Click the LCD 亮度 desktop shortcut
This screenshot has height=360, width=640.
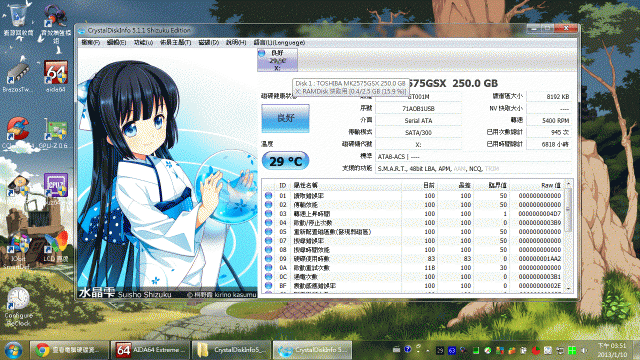pos(56,247)
